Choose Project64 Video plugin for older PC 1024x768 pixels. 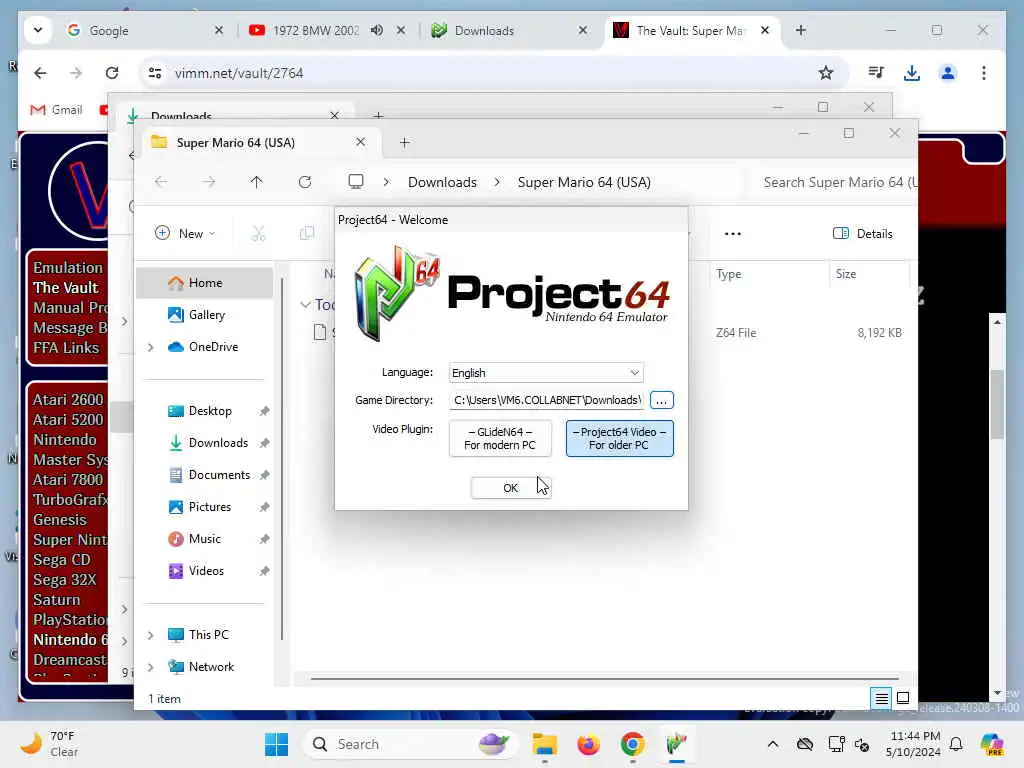coord(619,438)
